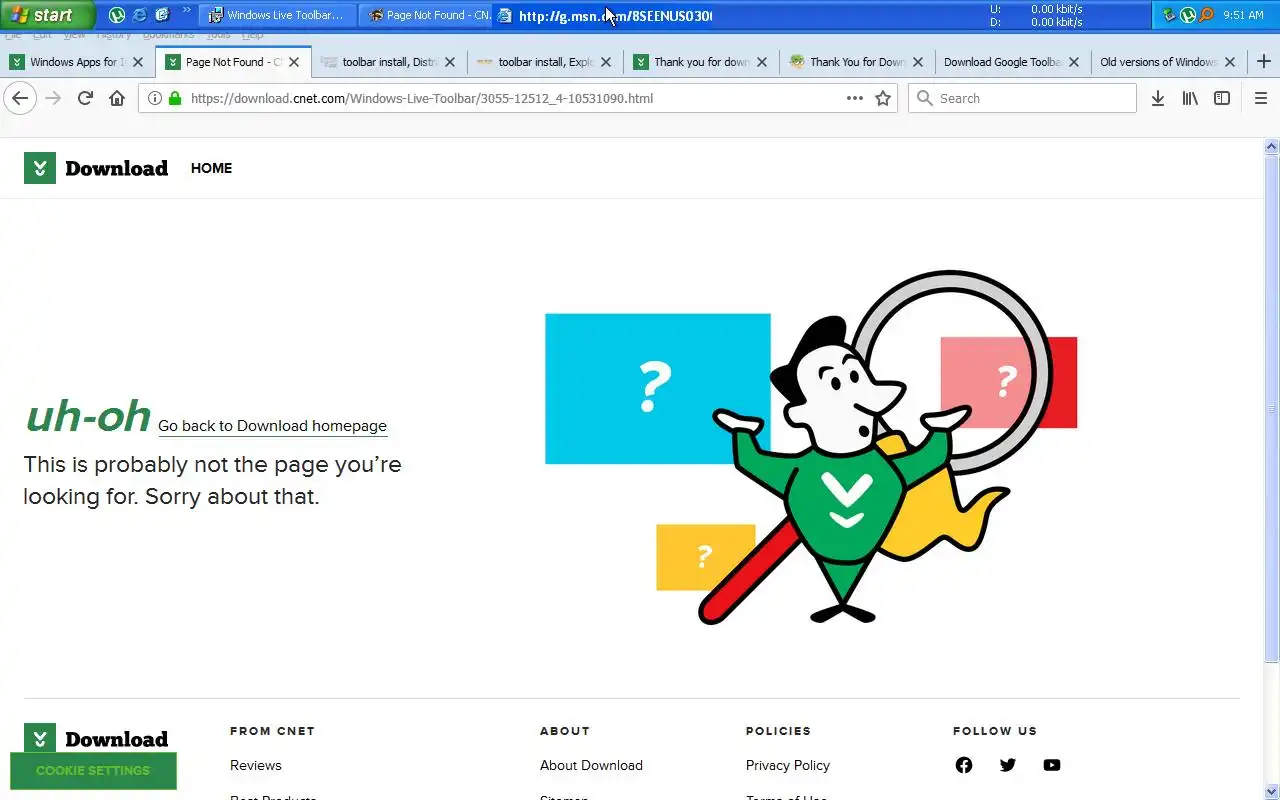
Task: Close the Old versions of Windows tab
Action: click(1230, 62)
